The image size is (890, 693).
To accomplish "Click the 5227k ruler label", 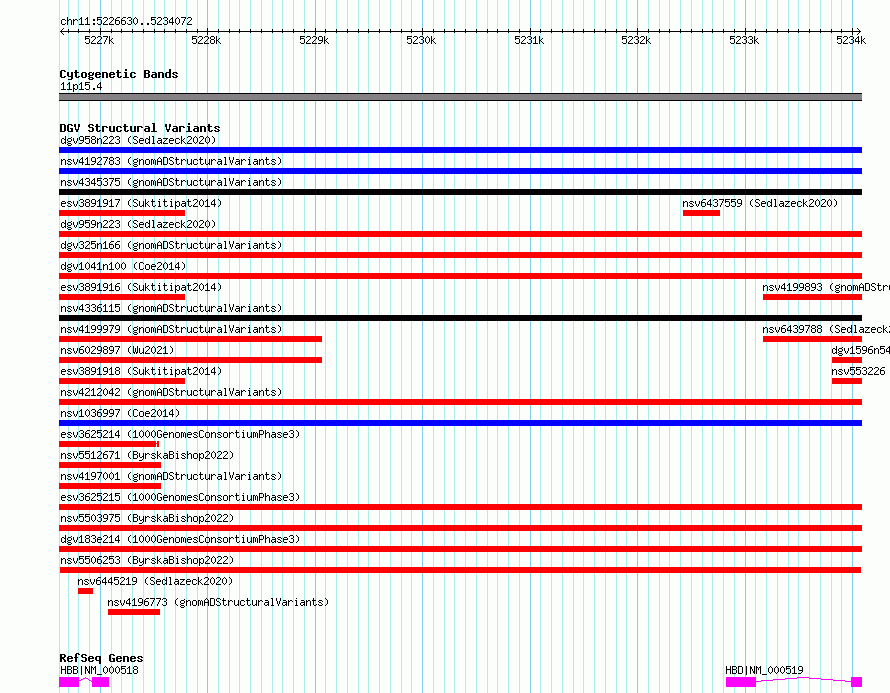I will click(99, 40).
